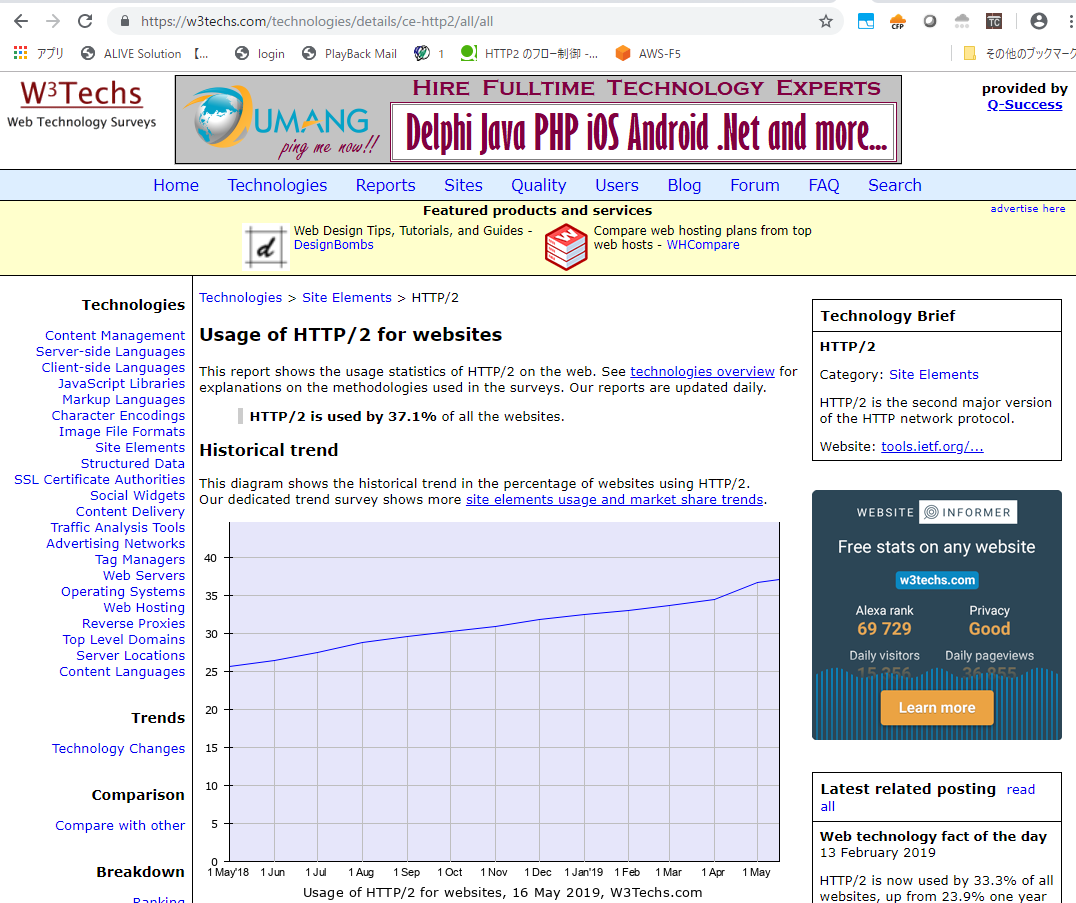
Task: Open Technologies in the blue nav bar
Action: tap(277, 185)
